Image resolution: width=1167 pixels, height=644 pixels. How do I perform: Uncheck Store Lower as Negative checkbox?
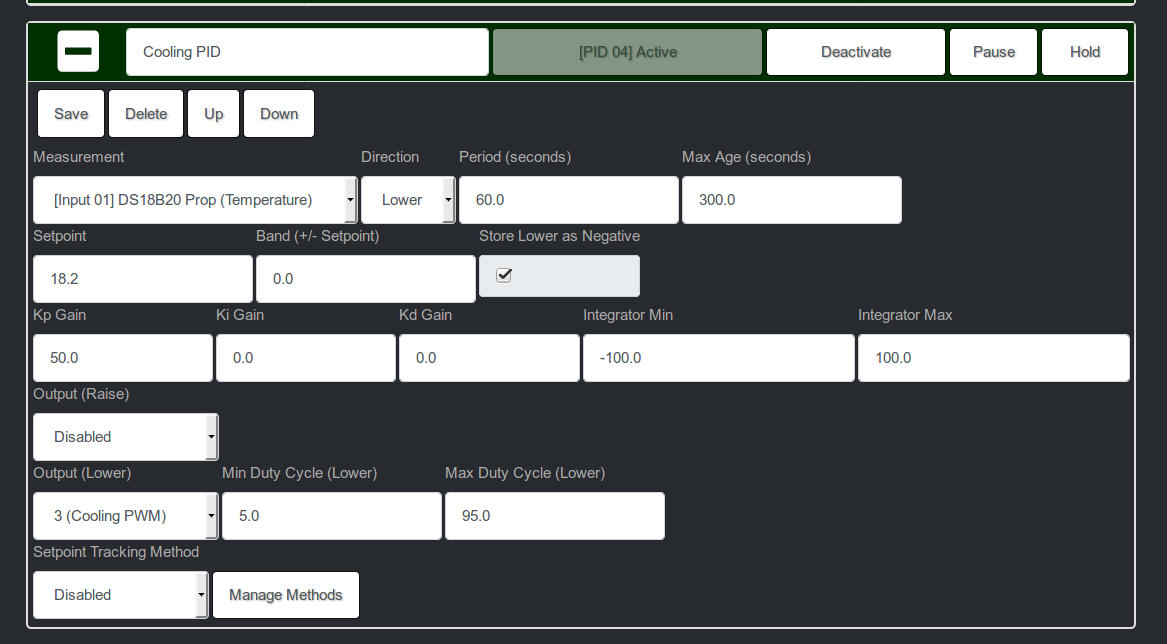coord(504,275)
